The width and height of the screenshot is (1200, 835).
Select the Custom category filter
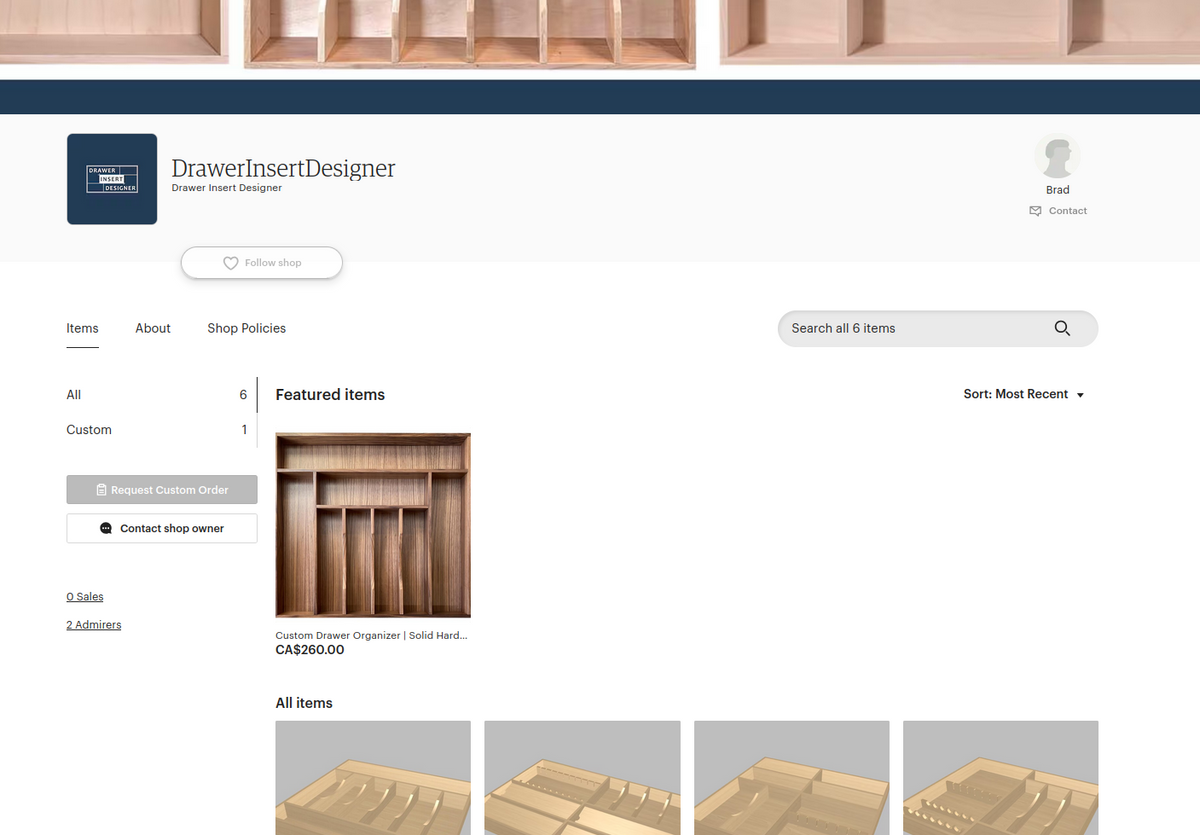coord(89,429)
